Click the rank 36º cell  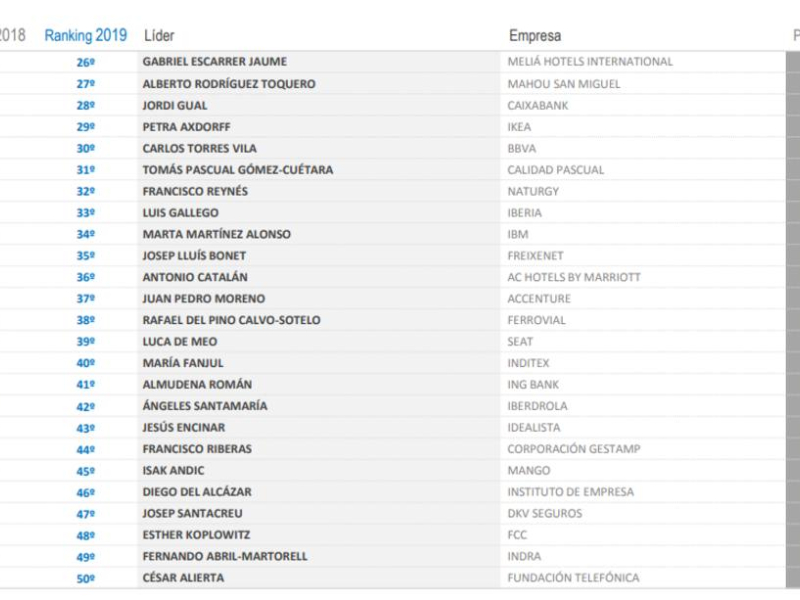tap(86, 277)
